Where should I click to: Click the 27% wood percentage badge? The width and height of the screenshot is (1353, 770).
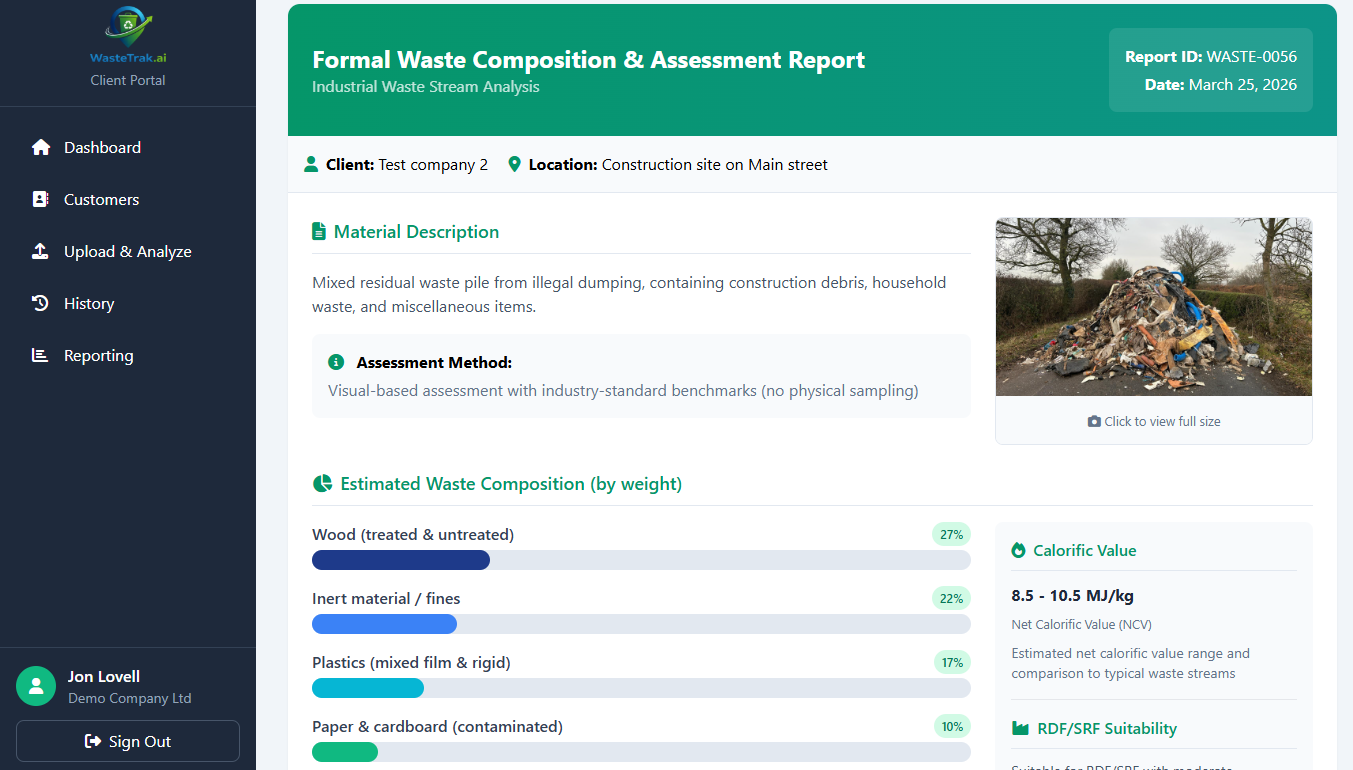[x=951, y=534]
